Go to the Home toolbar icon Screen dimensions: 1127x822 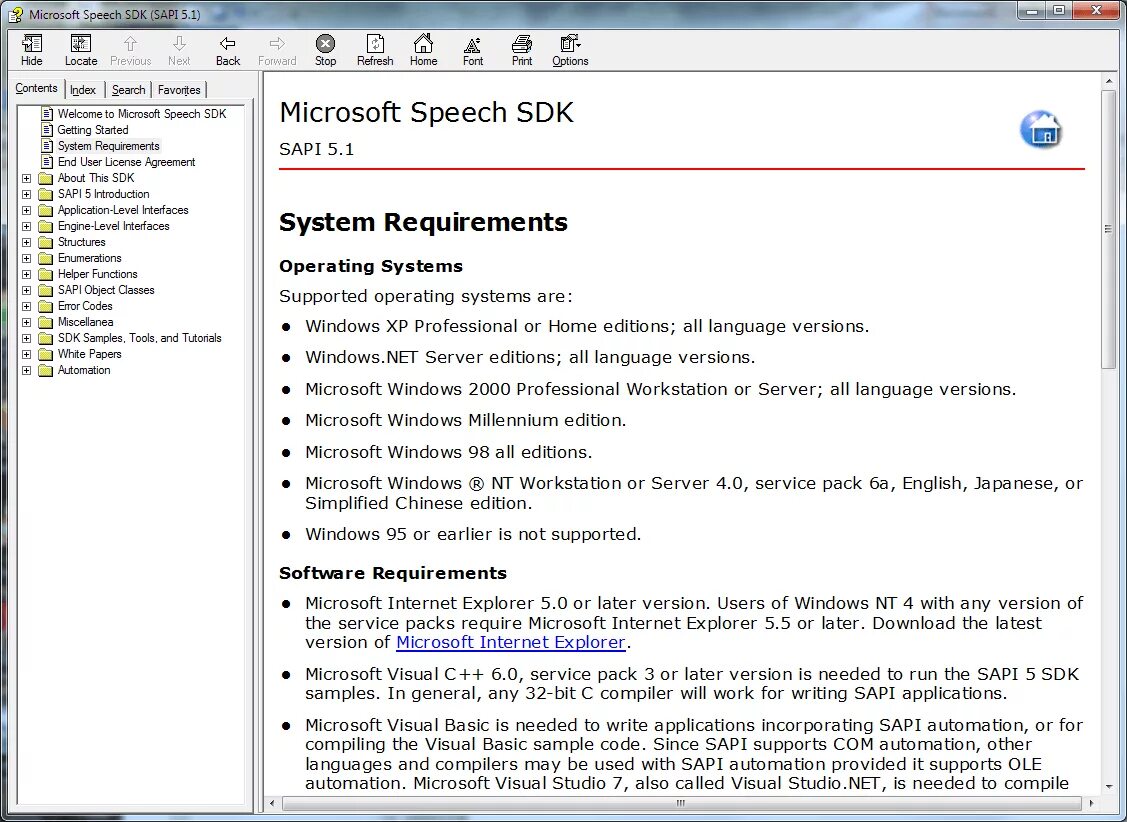[423, 50]
